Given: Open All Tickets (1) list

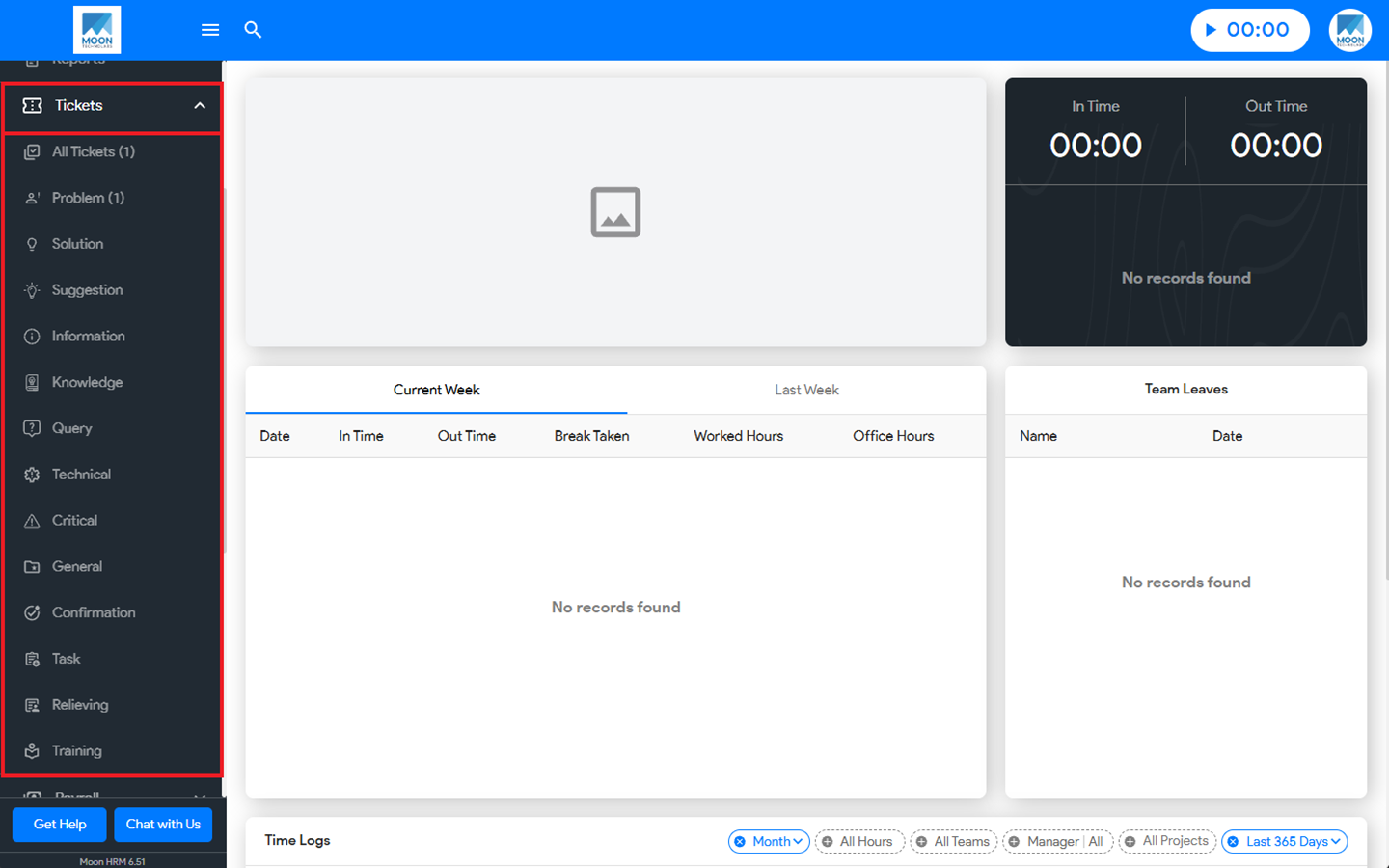Looking at the screenshot, I should [93, 151].
